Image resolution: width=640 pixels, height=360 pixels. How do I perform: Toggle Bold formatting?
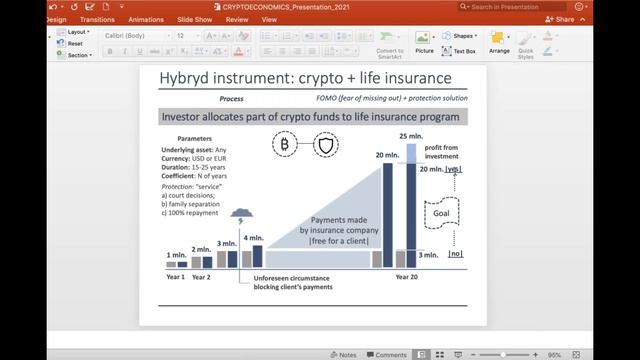(x=110, y=51)
